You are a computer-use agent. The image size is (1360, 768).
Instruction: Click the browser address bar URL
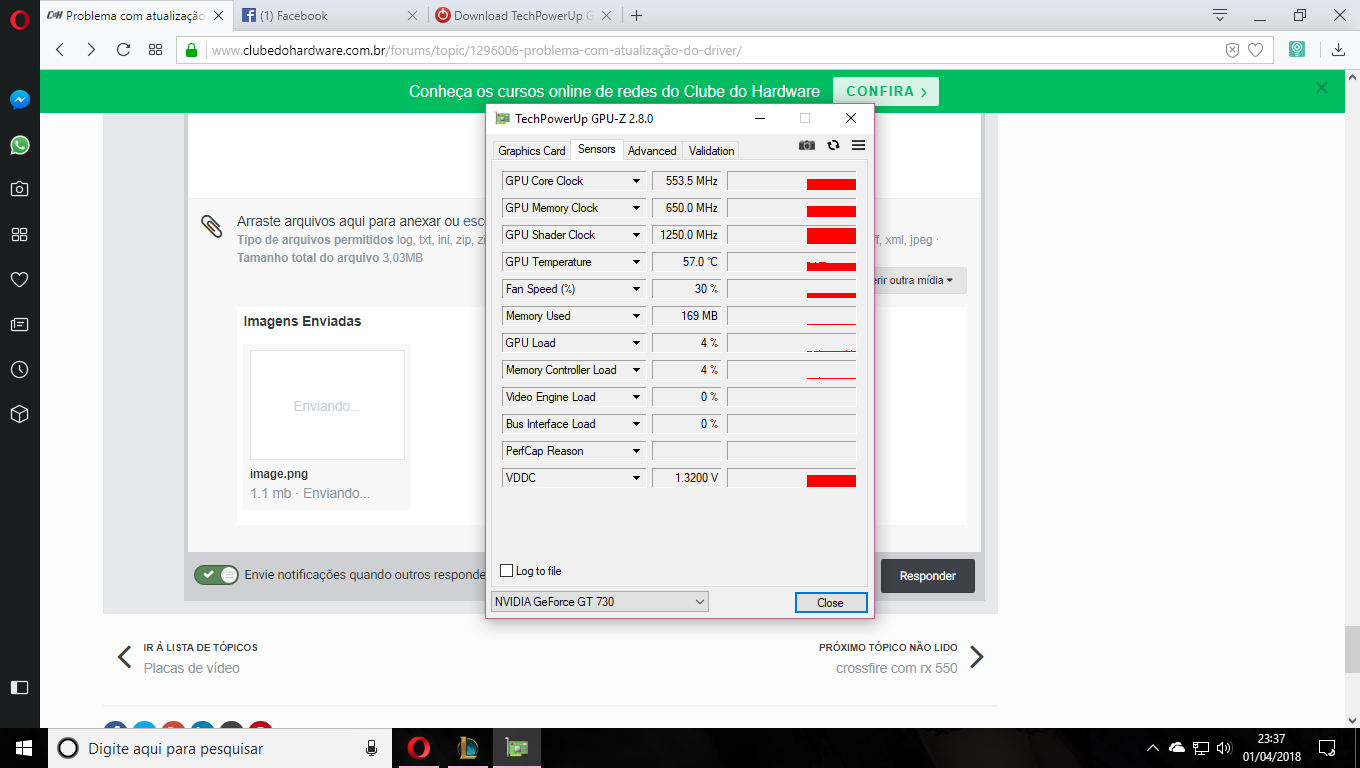click(x=476, y=50)
